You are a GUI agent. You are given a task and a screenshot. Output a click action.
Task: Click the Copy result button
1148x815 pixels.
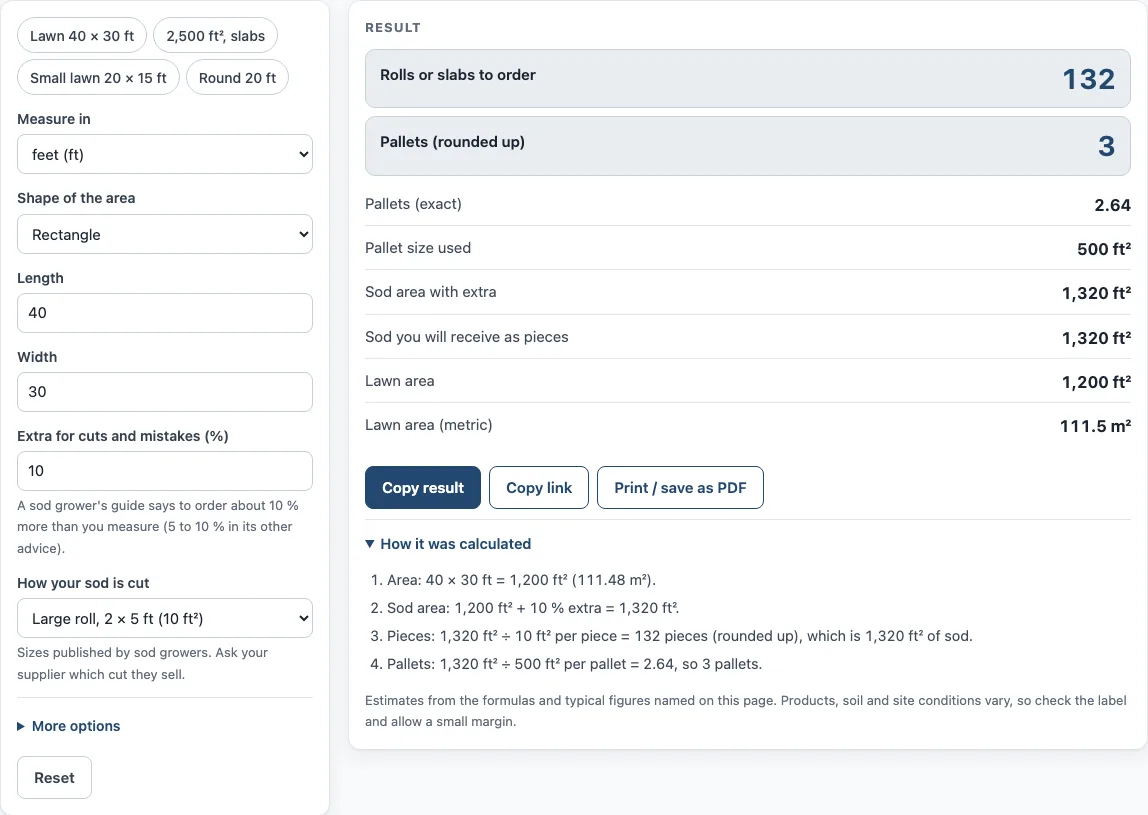click(423, 488)
